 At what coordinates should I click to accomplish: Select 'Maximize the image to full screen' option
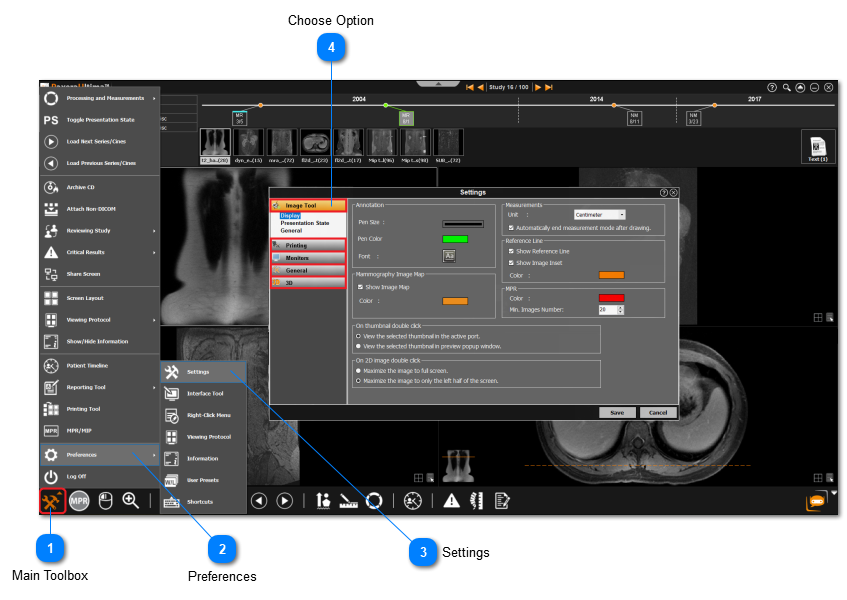359,370
